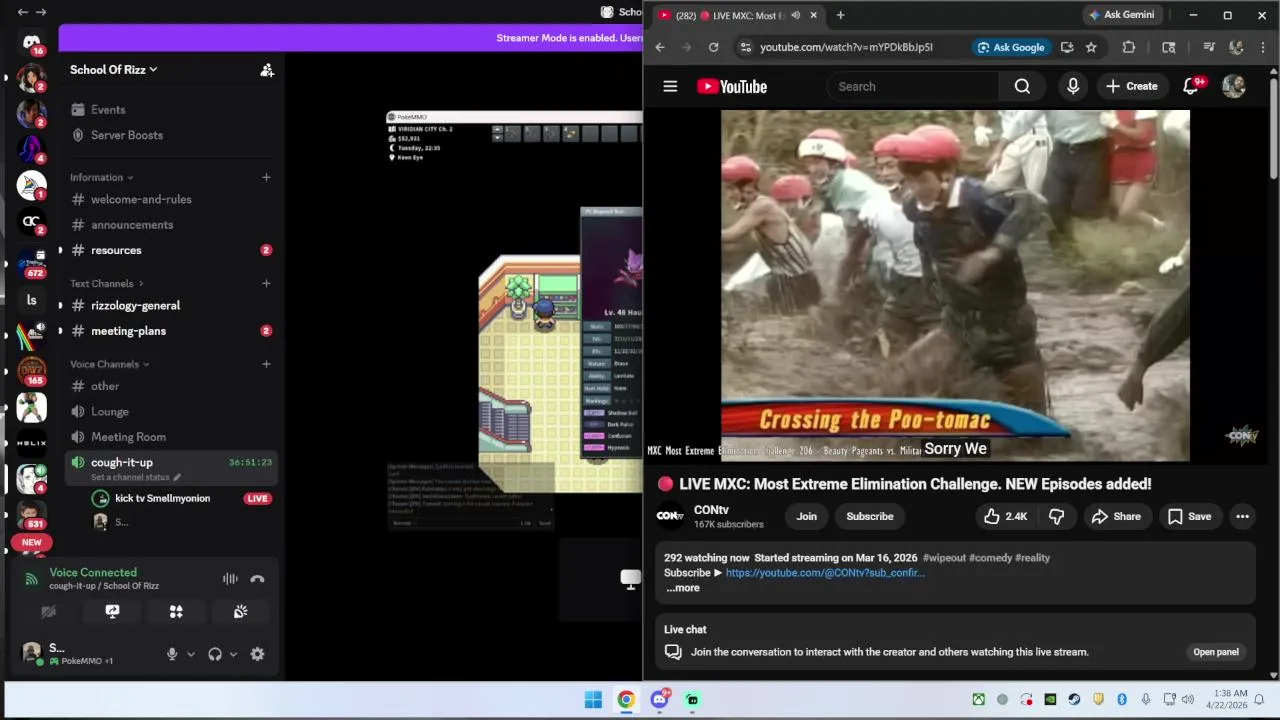Open the resources channel
The image size is (1280, 720).
[116, 250]
